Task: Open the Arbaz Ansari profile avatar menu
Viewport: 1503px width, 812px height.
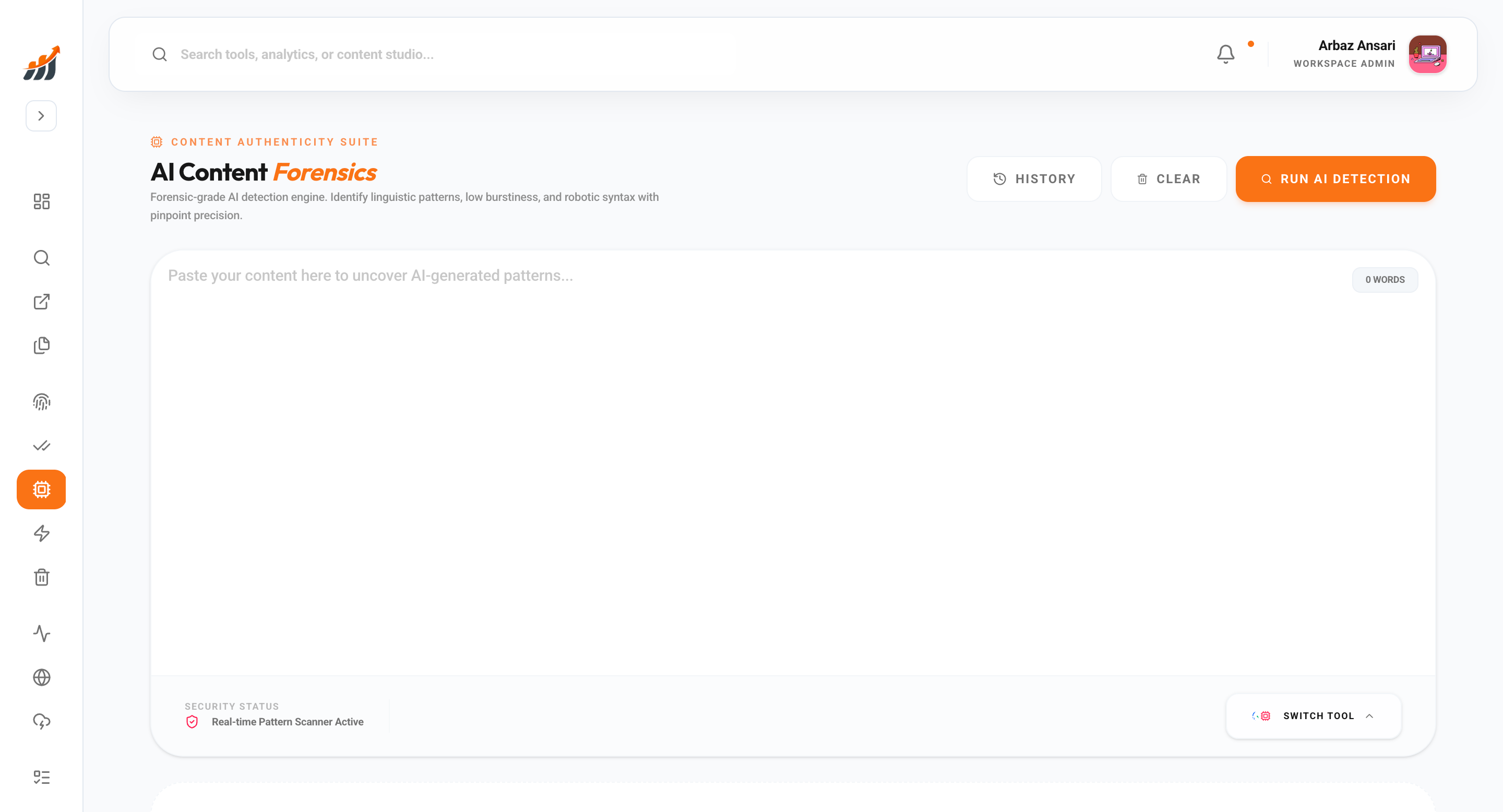Action: (1428, 54)
